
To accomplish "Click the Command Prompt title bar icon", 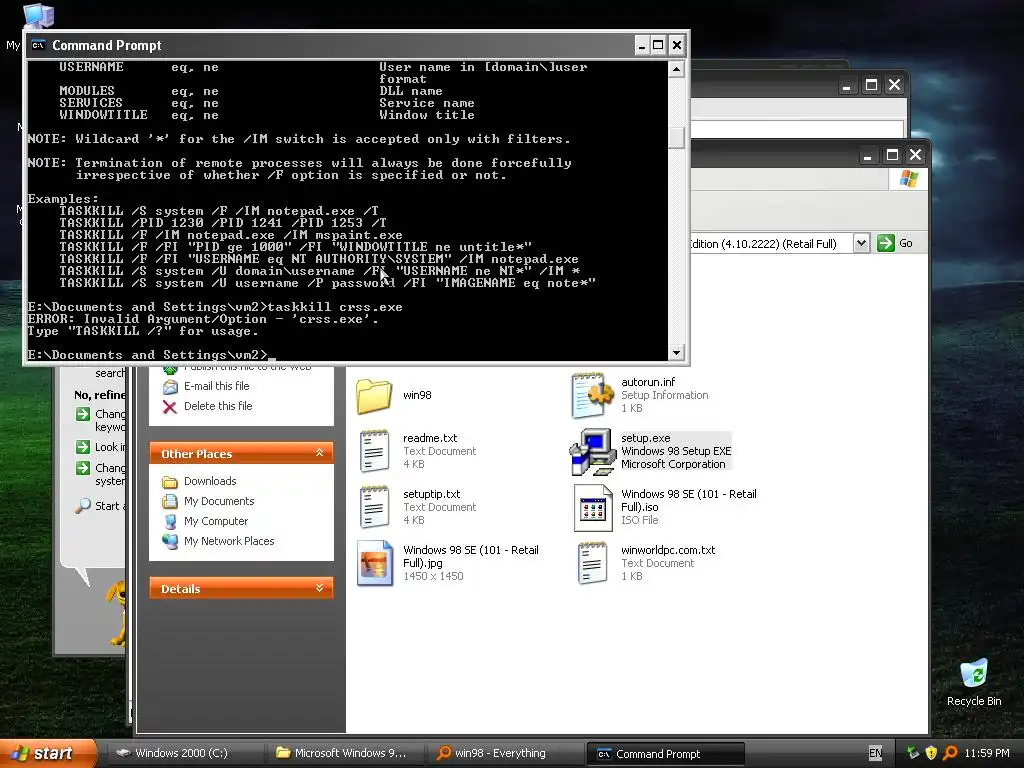I will (x=38, y=45).
